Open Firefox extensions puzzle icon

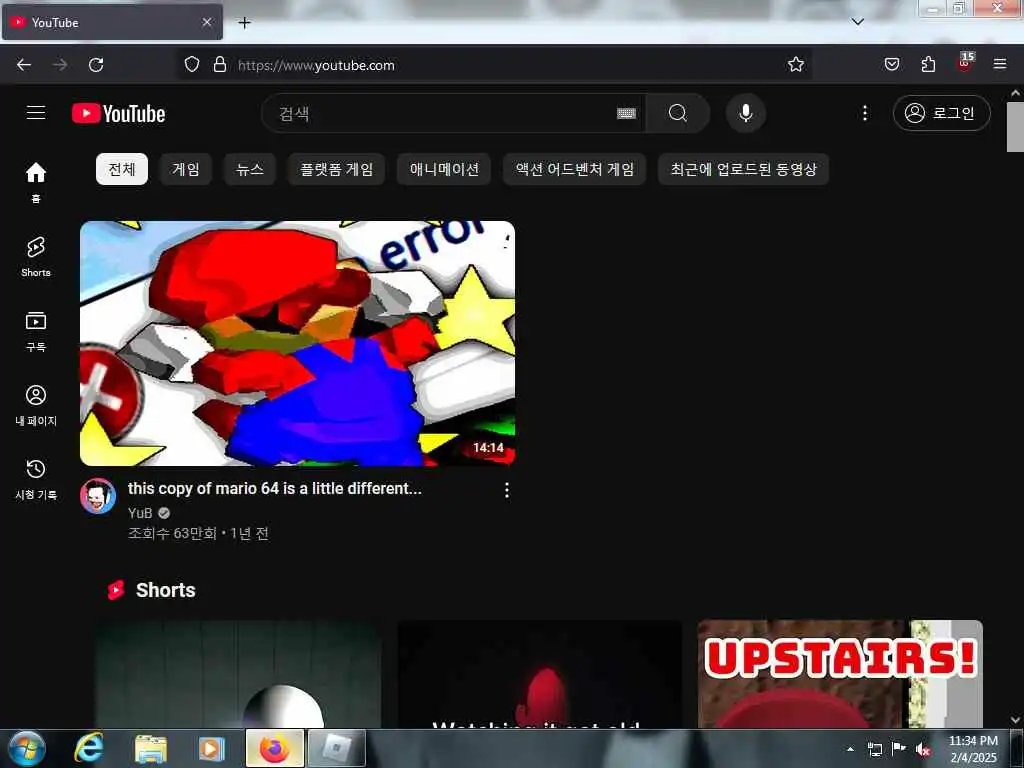[x=928, y=65]
